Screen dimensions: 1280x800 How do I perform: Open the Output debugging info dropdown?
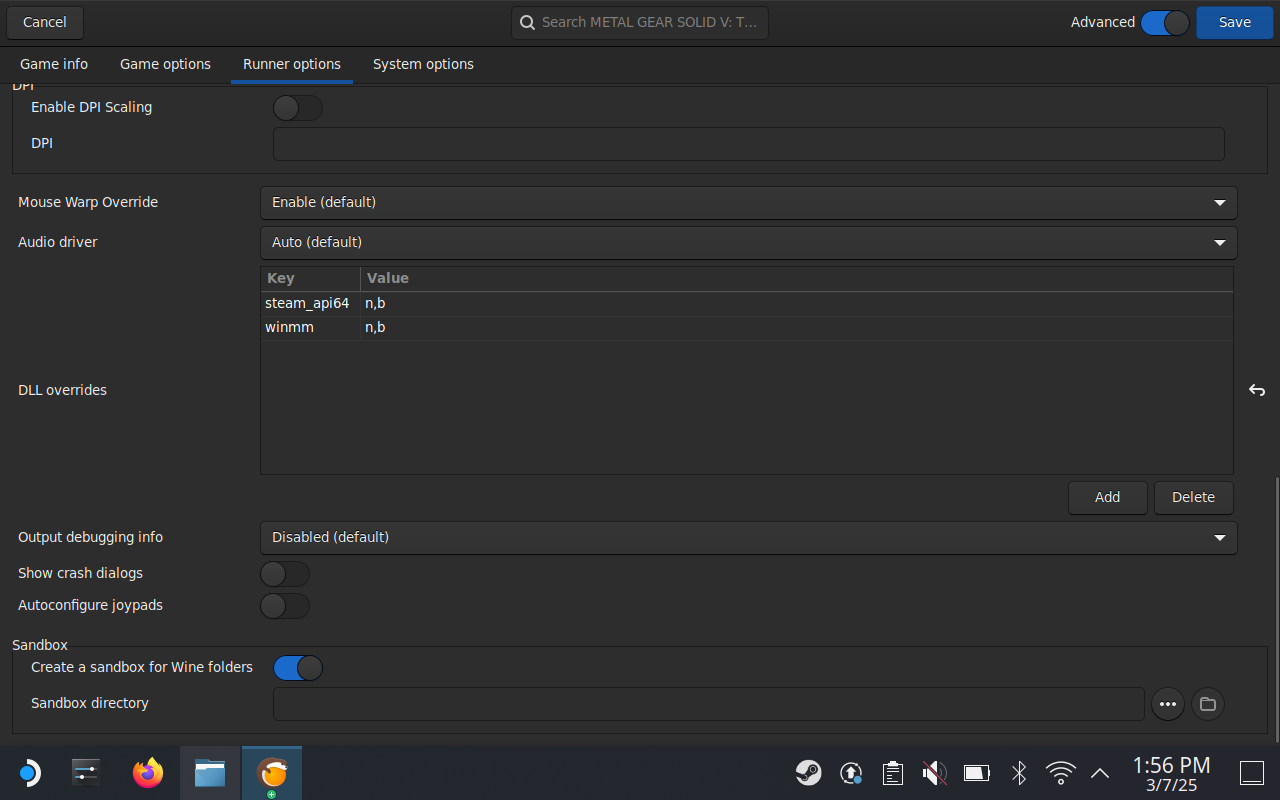(749, 538)
